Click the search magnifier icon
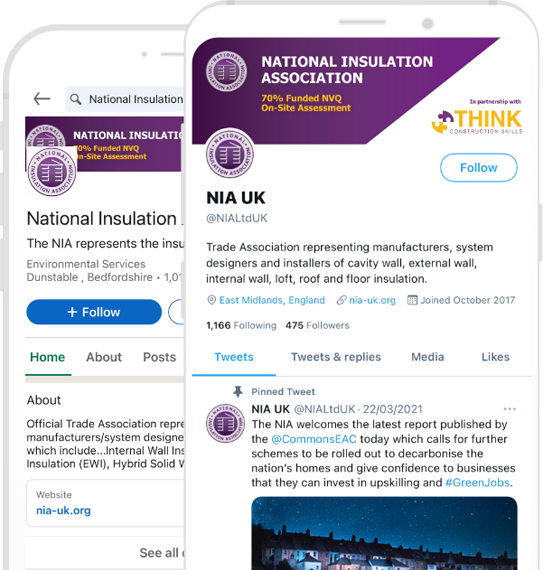 pos(76,99)
